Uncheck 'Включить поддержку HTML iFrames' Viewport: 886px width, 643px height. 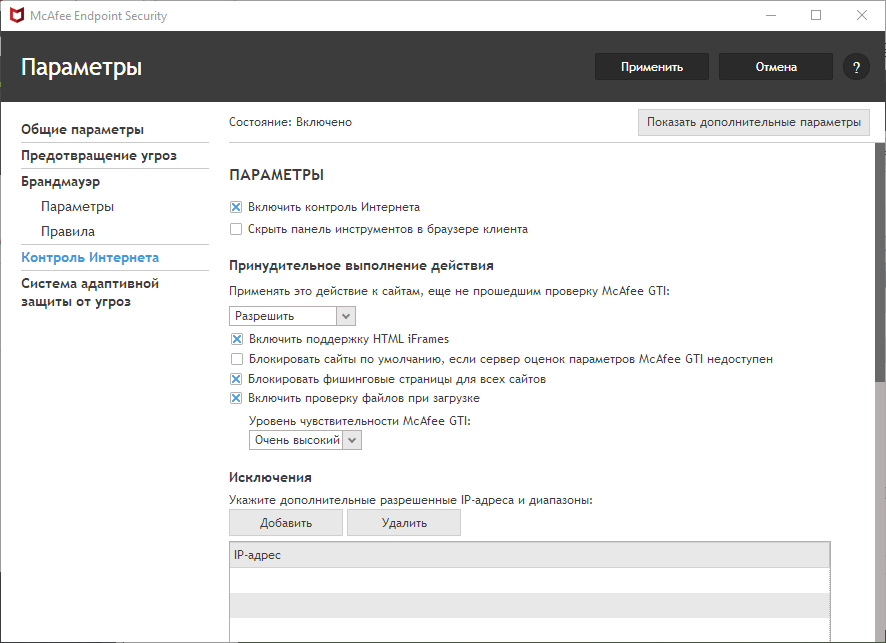click(237, 339)
